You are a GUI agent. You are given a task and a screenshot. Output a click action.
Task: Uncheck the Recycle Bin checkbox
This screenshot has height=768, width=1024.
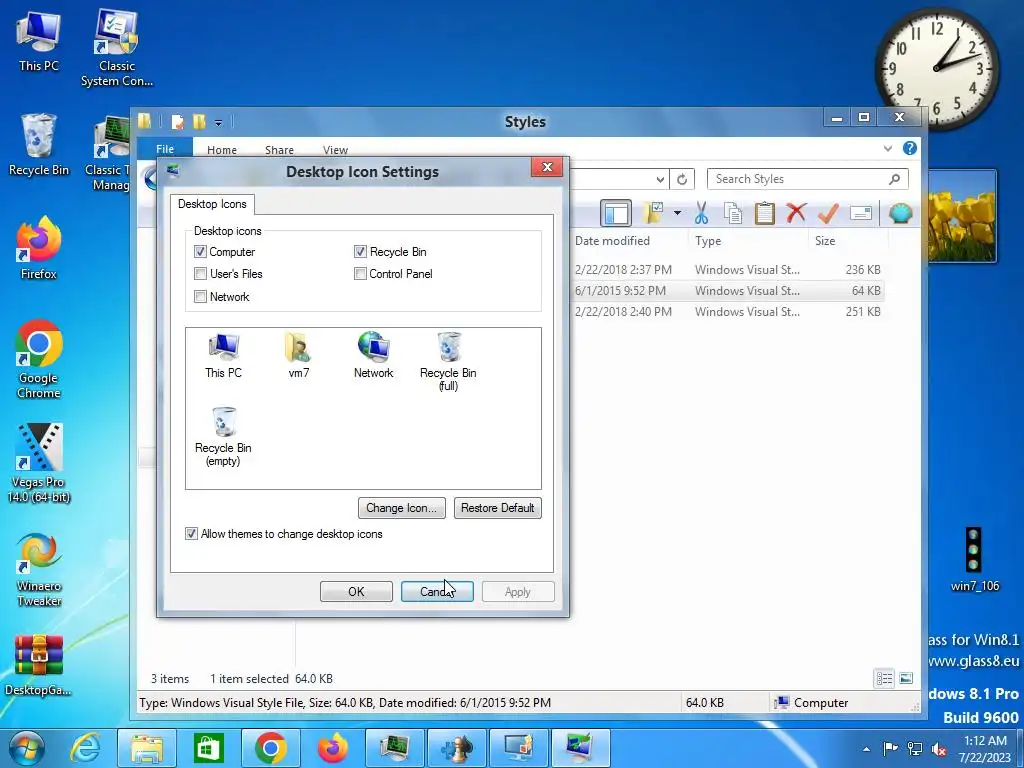point(360,251)
